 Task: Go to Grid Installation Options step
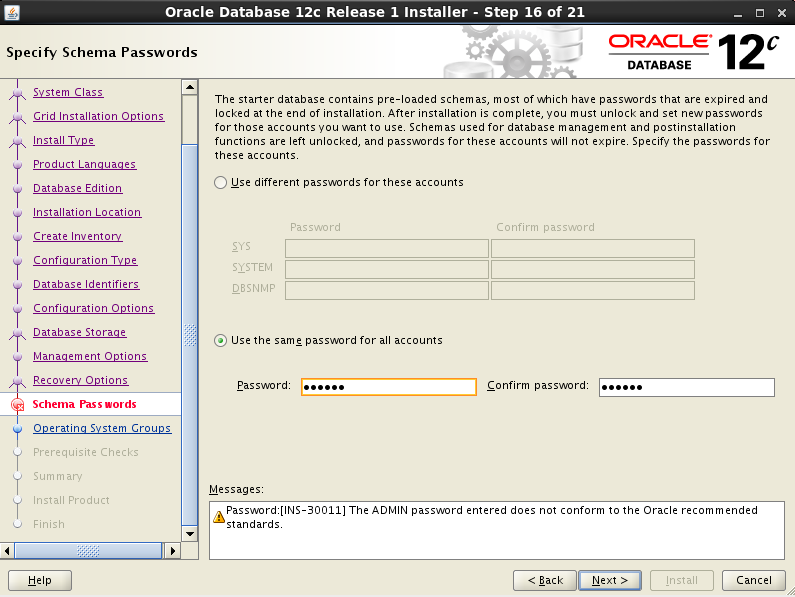pyautogui.click(x=98, y=116)
